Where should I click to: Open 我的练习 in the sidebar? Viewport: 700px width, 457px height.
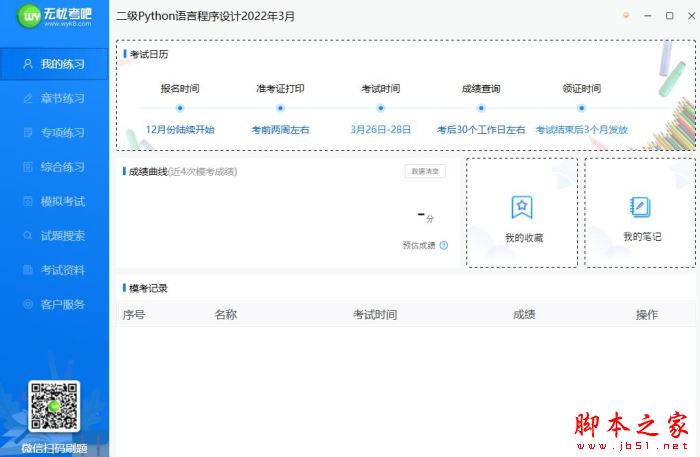(x=54, y=64)
